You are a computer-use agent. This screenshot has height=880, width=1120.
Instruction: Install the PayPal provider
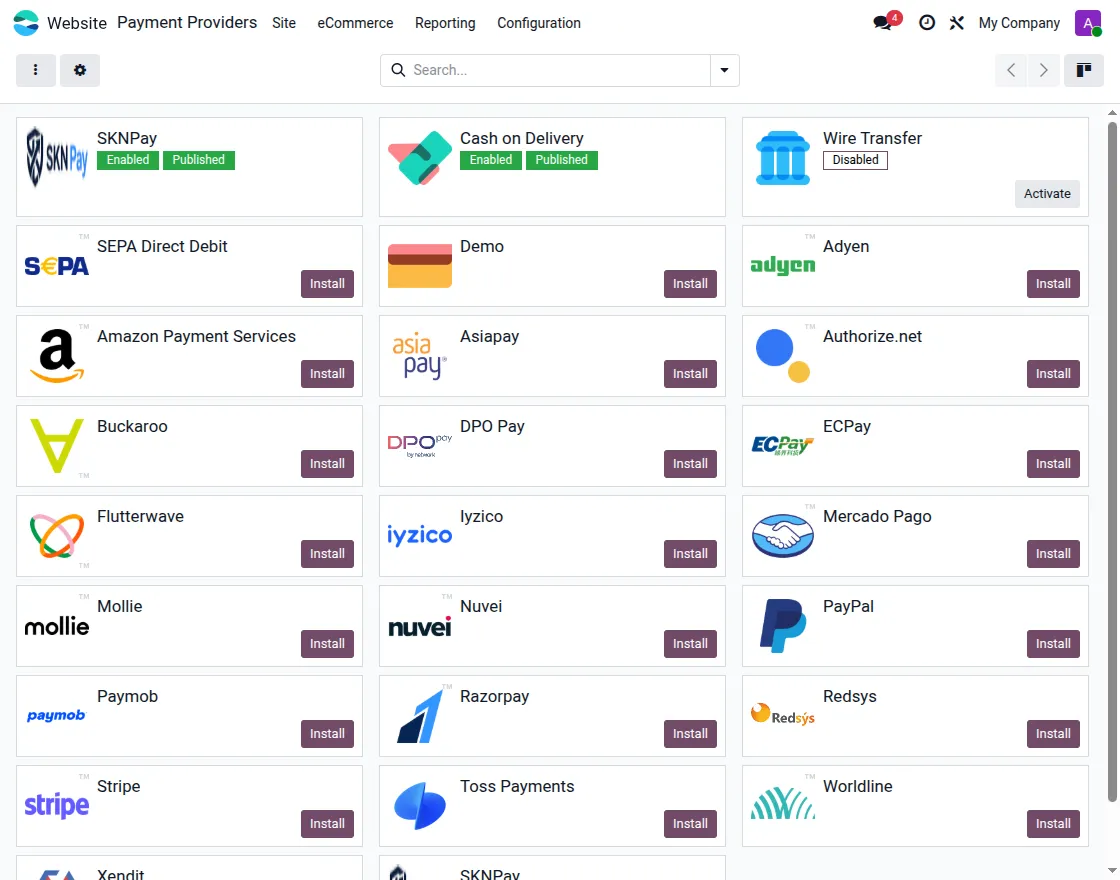coord(1053,644)
